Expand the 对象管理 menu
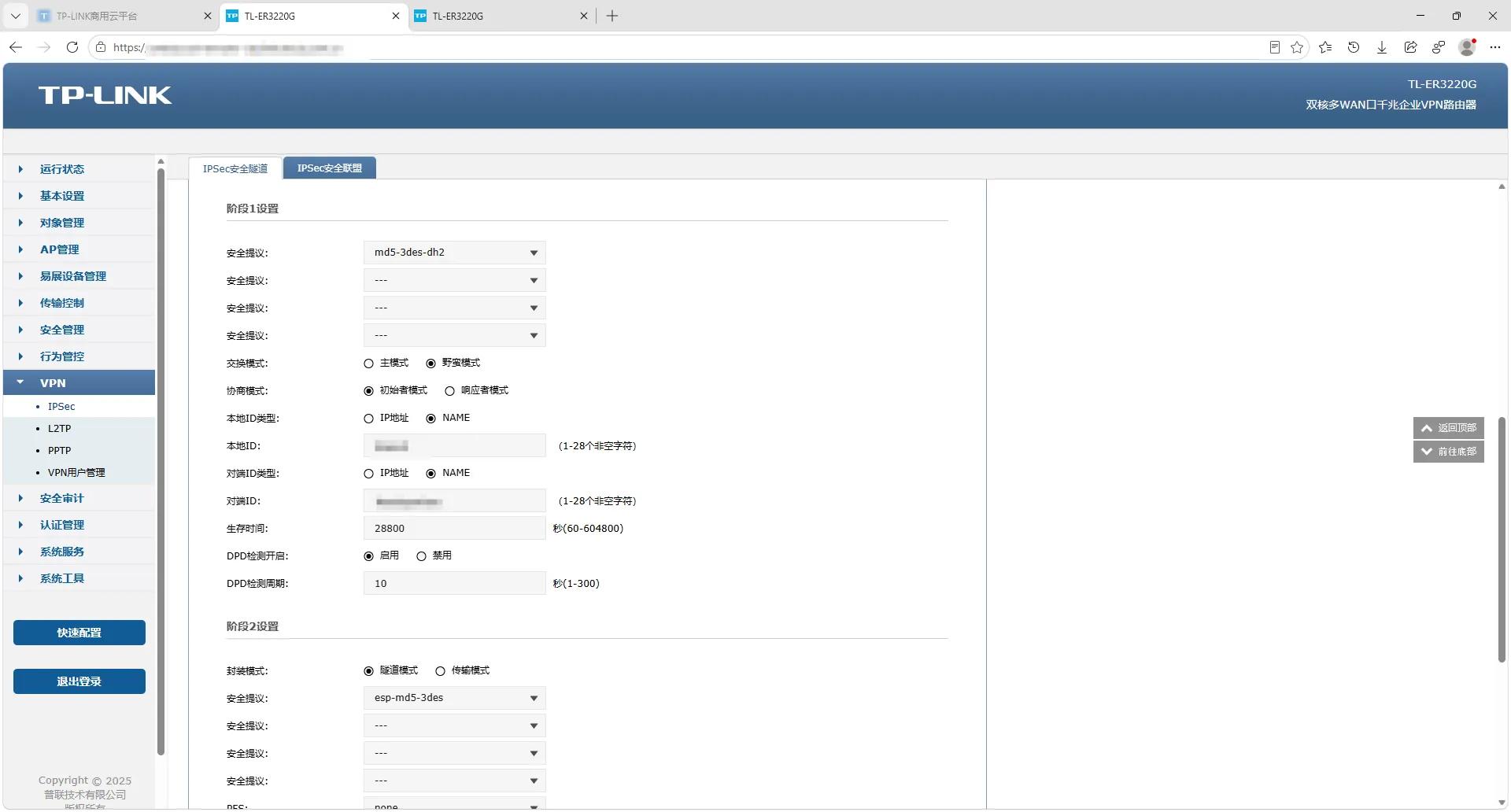 tap(79, 223)
